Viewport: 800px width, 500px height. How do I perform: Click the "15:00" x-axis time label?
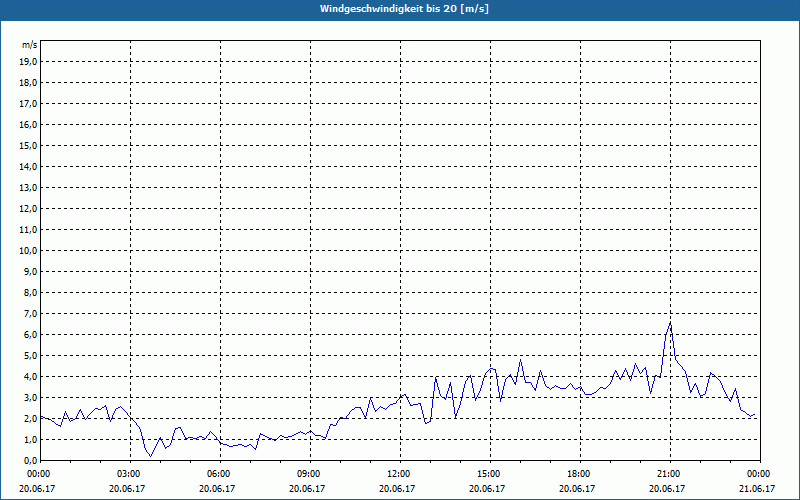tap(490, 474)
